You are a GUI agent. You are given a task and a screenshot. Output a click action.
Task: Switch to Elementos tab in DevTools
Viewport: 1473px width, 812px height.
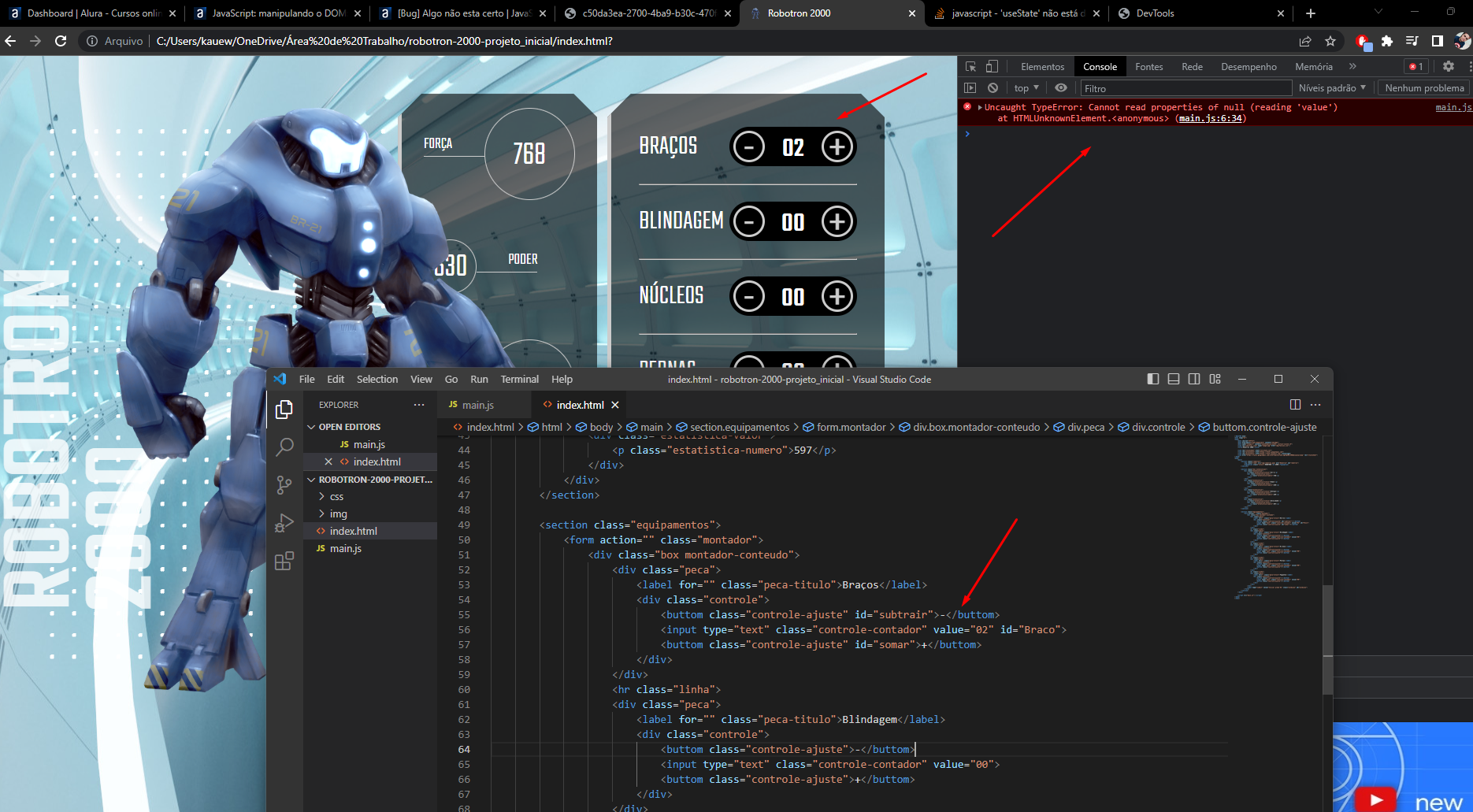click(1042, 67)
